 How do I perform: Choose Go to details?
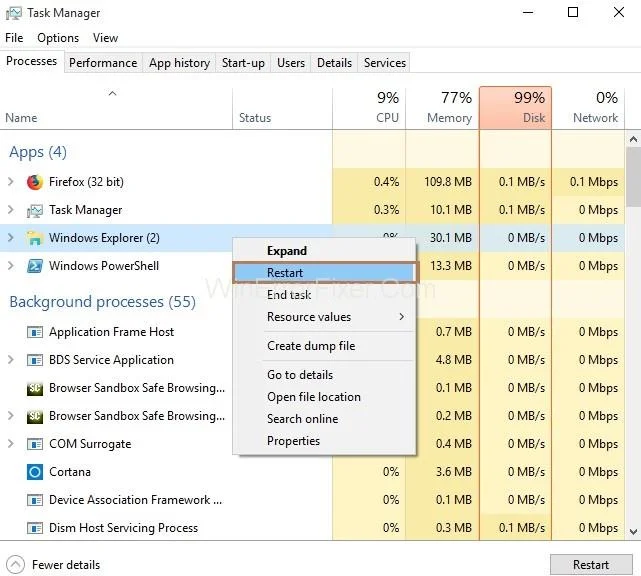point(325,375)
